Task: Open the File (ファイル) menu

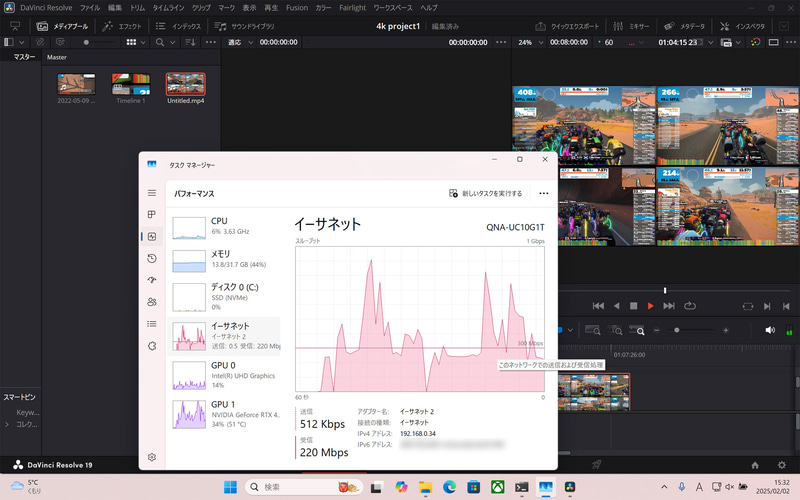Action: click(90, 8)
